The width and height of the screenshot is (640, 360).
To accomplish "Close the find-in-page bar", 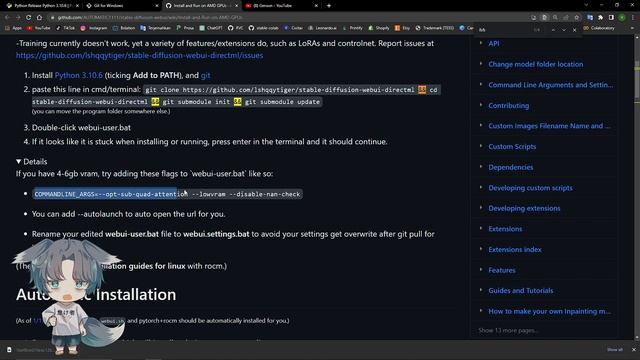I will pyautogui.click(x=574, y=30).
